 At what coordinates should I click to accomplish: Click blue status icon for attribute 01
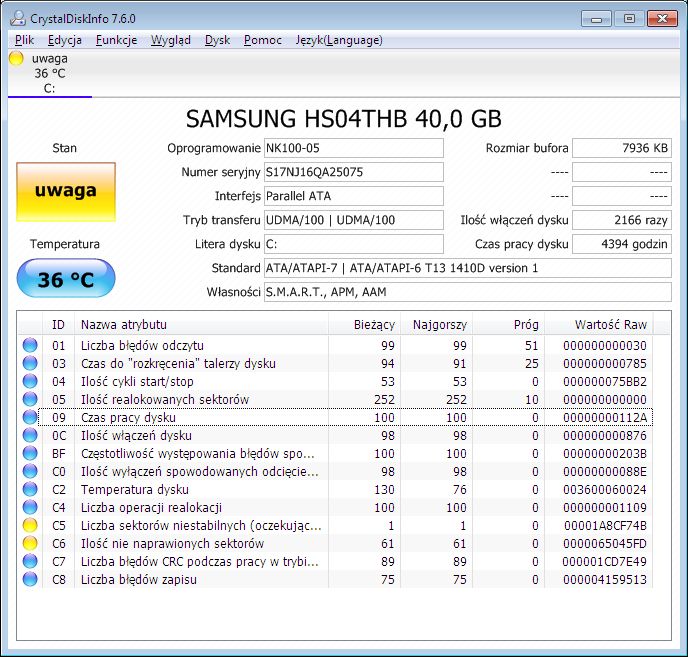30,345
